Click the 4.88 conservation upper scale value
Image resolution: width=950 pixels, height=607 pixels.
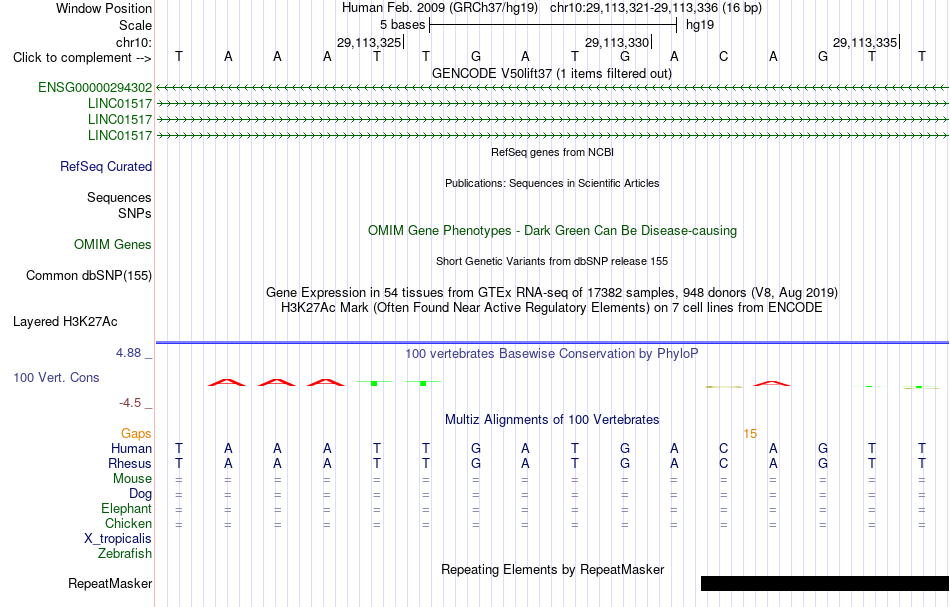click(x=128, y=353)
